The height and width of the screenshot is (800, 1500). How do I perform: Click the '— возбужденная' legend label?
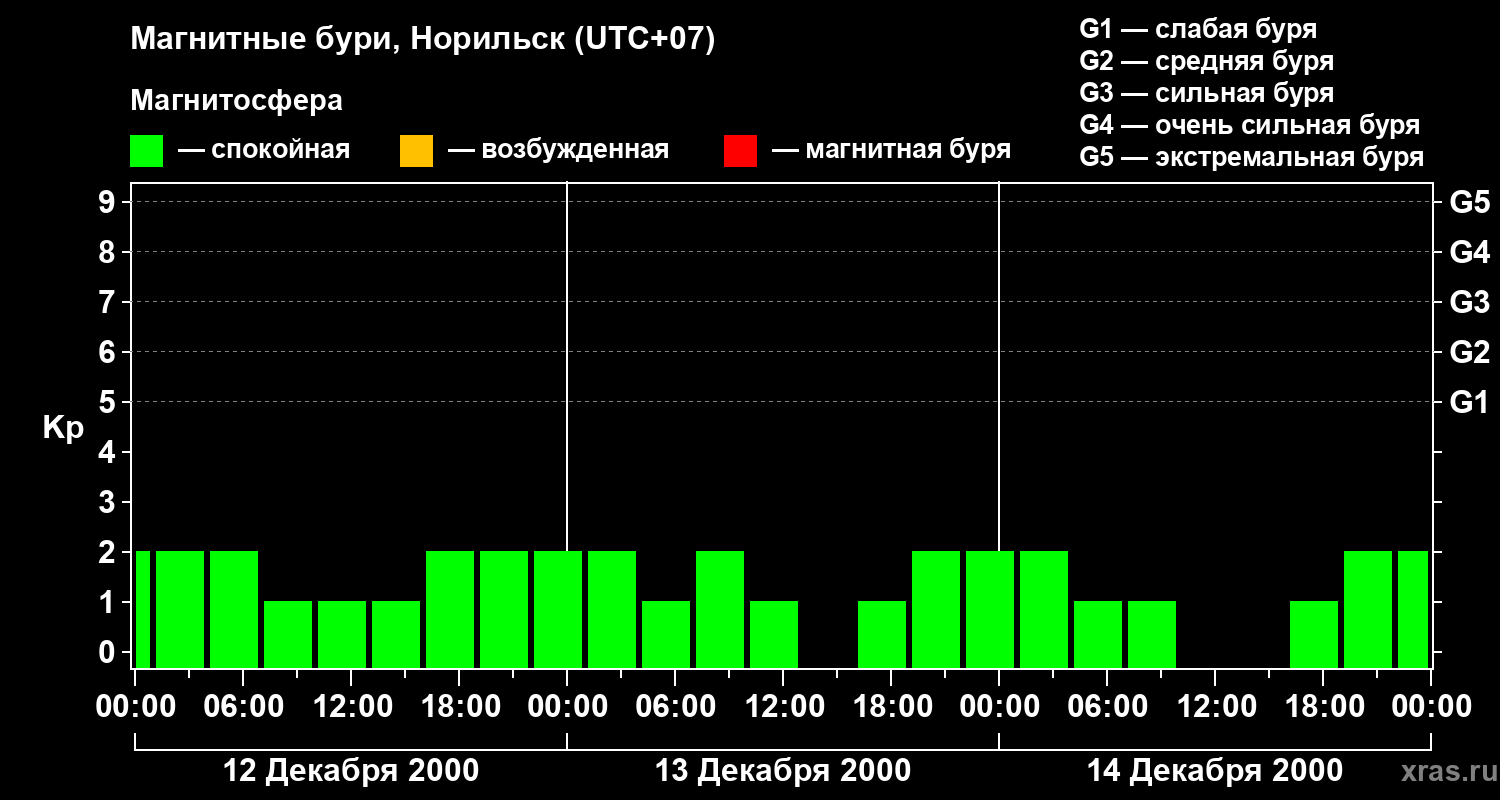tap(558, 151)
